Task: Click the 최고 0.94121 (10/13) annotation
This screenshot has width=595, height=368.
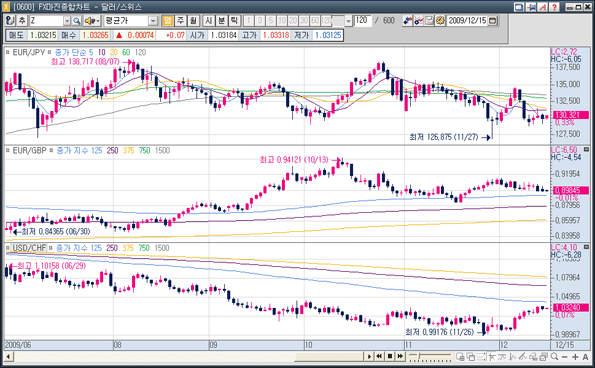Action: point(294,160)
